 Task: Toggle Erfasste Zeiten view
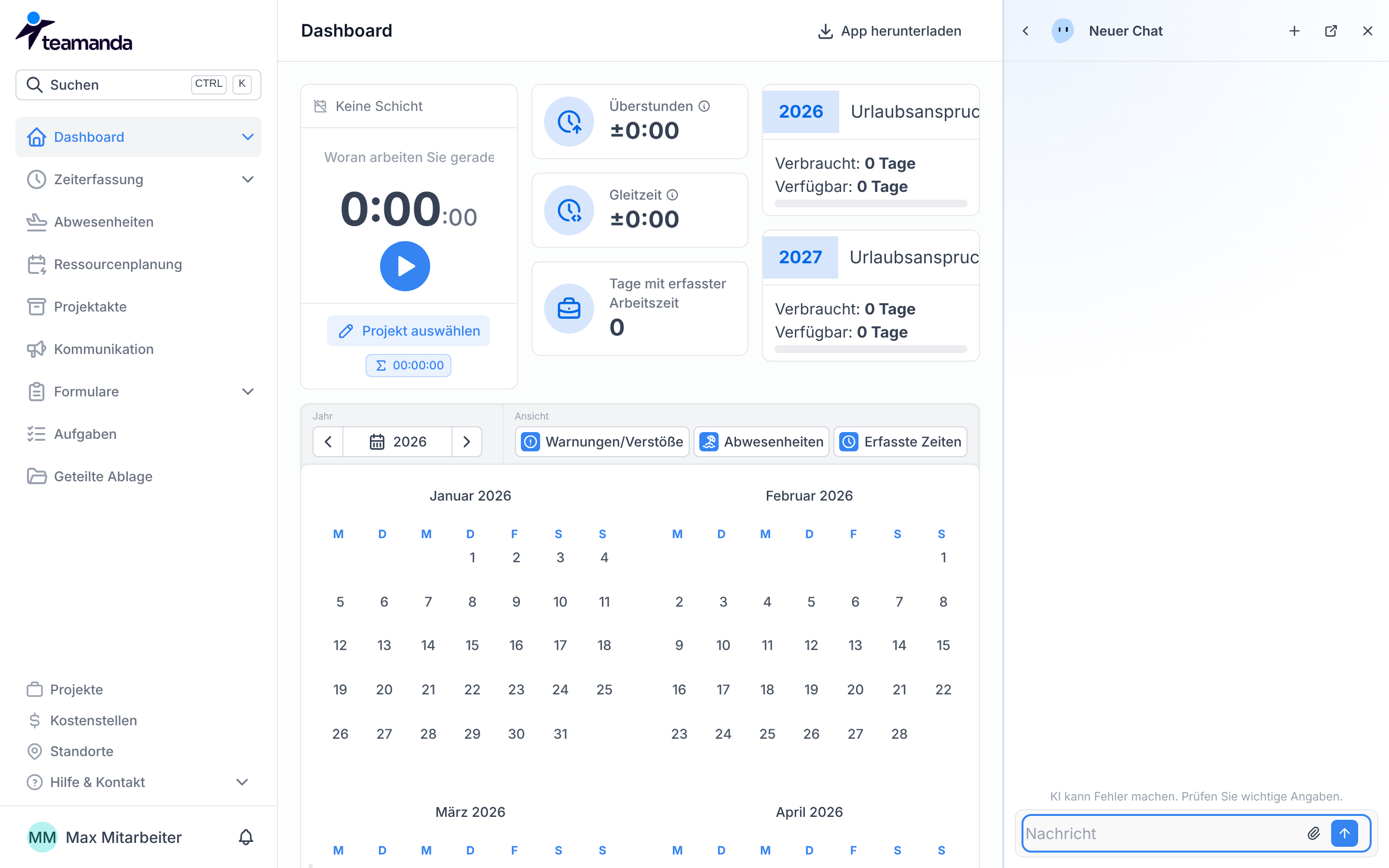coord(900,441)
